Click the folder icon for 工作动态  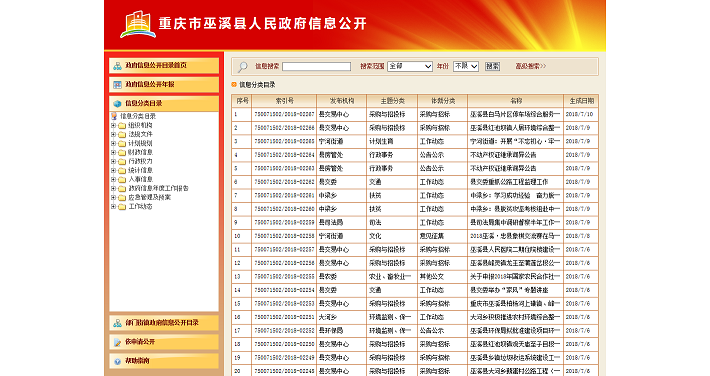coord(122,207)
